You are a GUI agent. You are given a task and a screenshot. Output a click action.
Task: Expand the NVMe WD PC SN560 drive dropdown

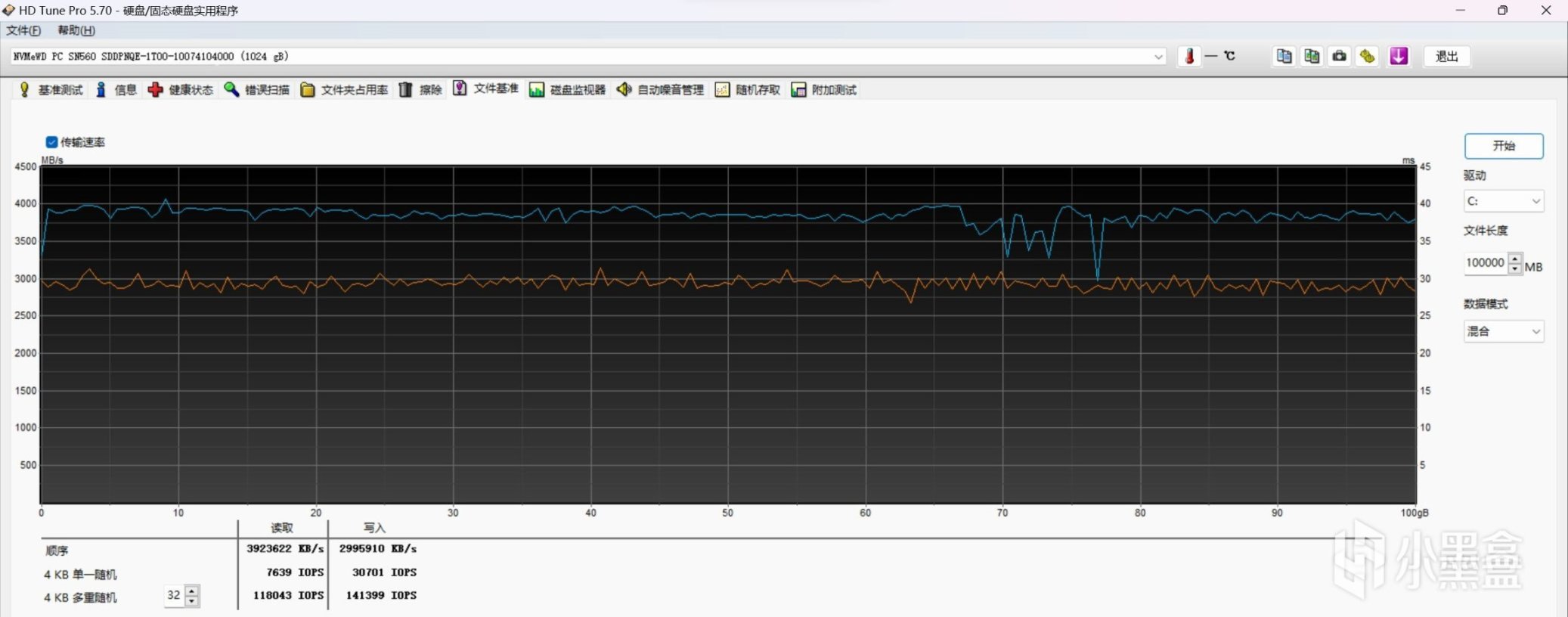(x=1158, y=57)
